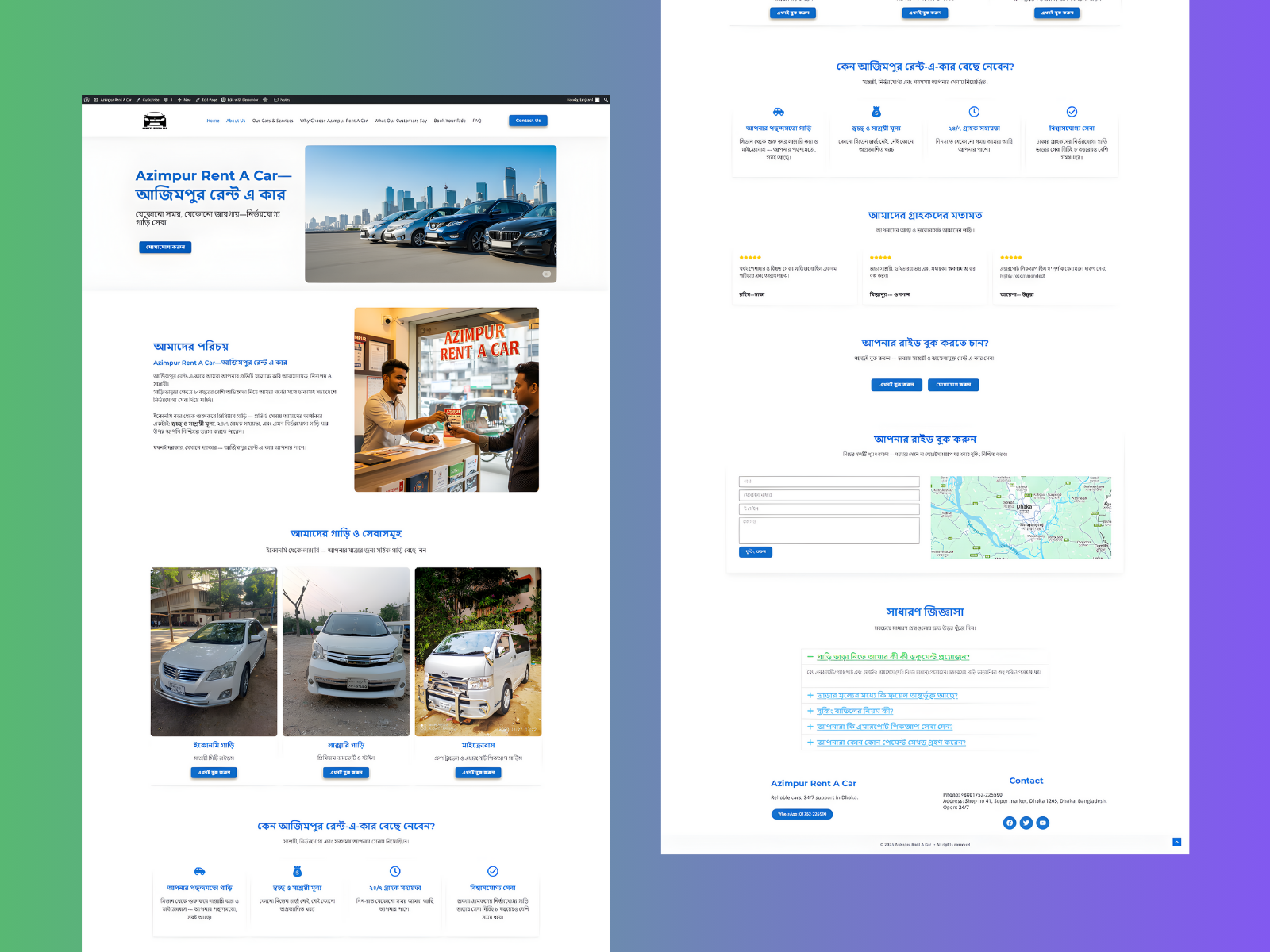The width and height of the screenshot is (1270, 952).
Task: Click the scroll-to-top arrow button
Action: click(x=1176, y=842)
